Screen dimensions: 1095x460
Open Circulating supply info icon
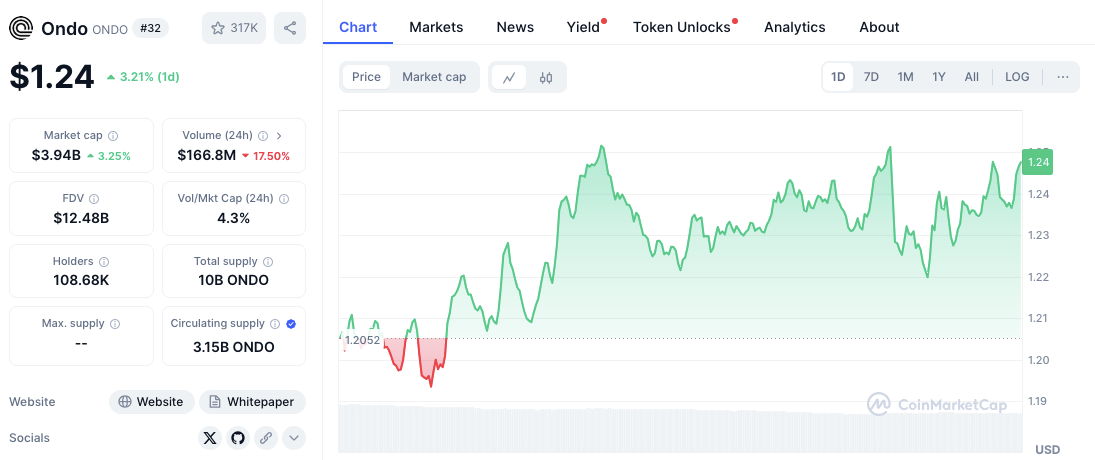[275, 324]
